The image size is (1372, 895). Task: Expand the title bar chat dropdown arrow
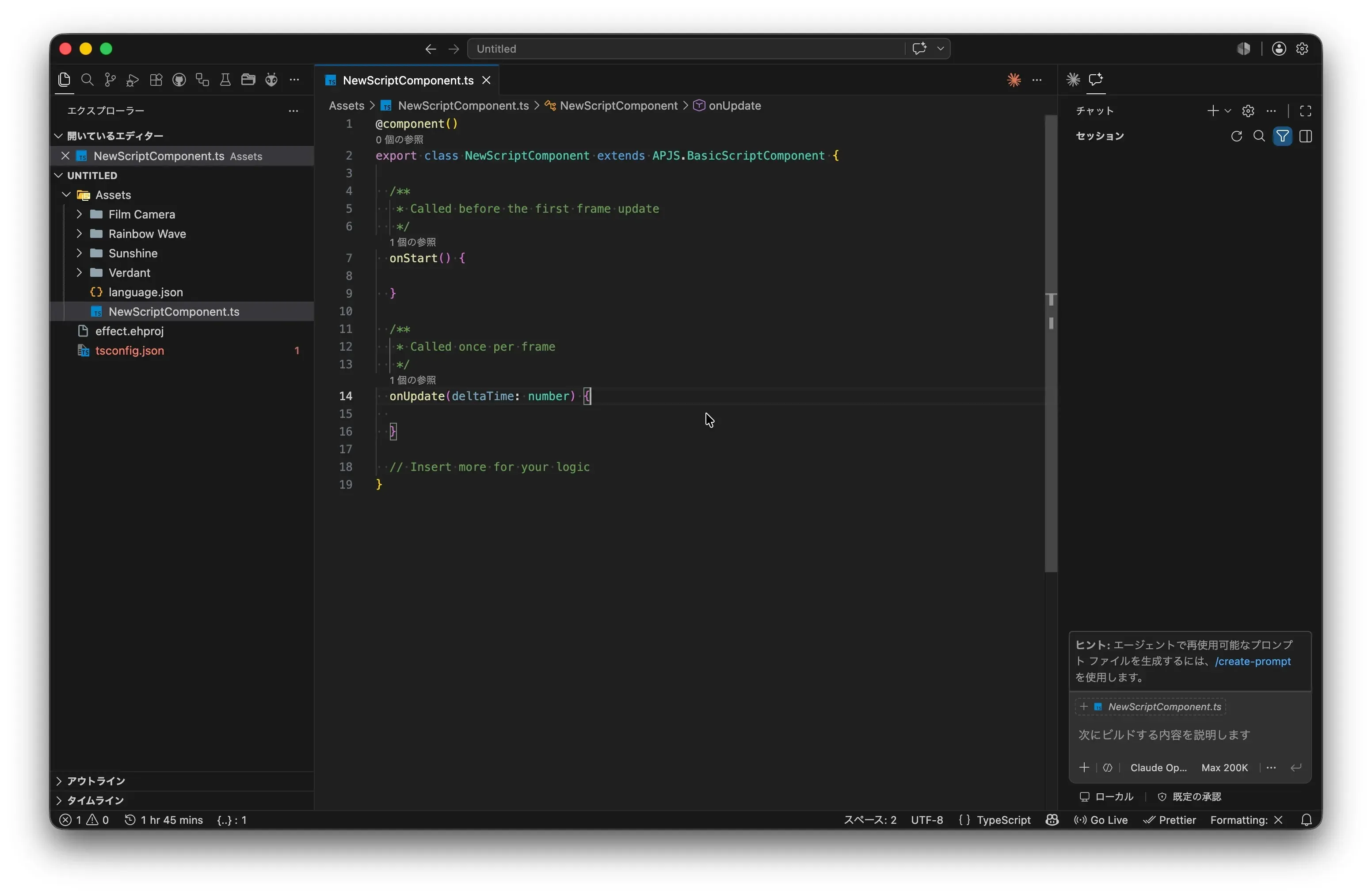[x=941, y=49]
